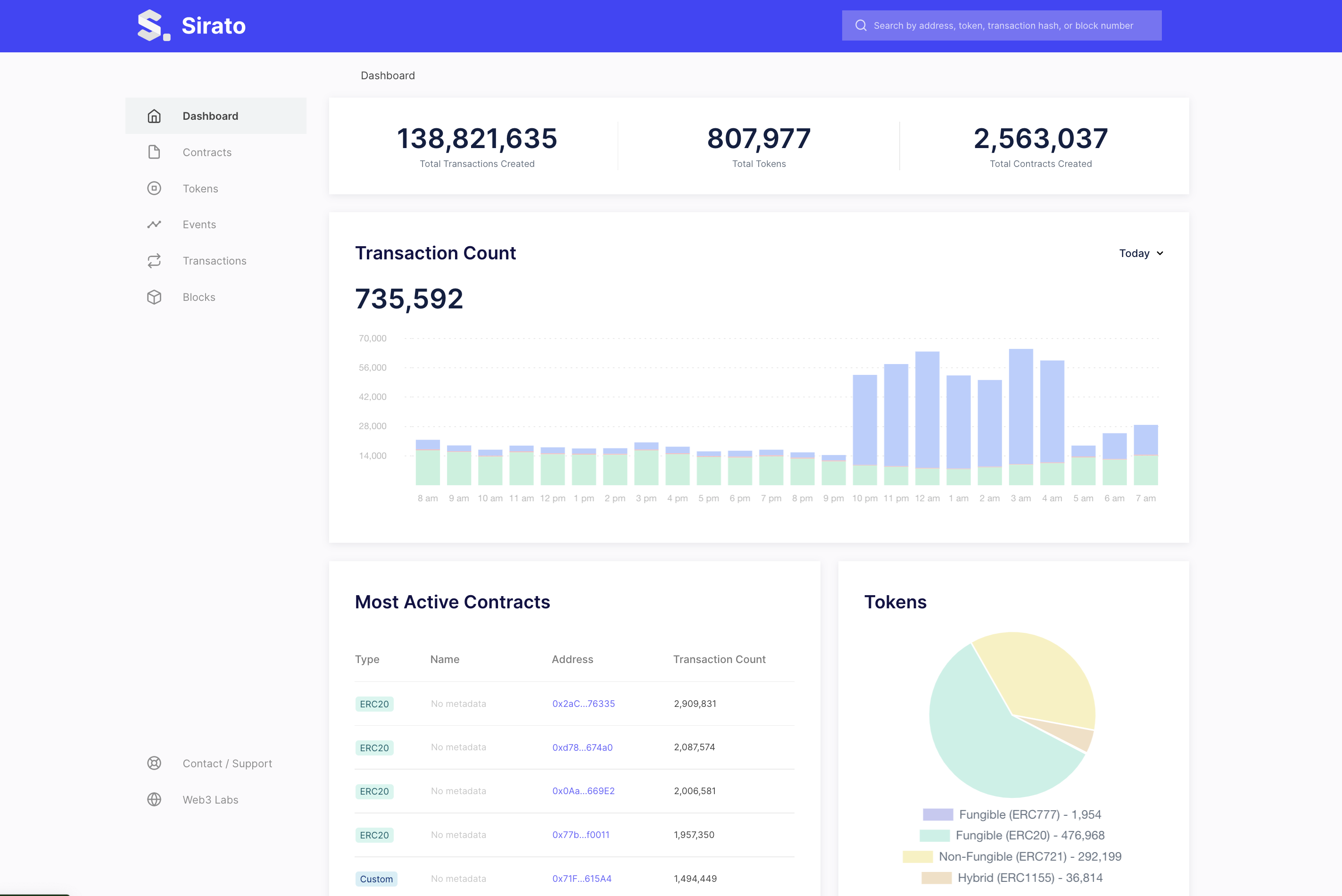Click the Tokens token icon in sidebar
Viewport: 1342px width, 896px height.
(x=154, y=188)
